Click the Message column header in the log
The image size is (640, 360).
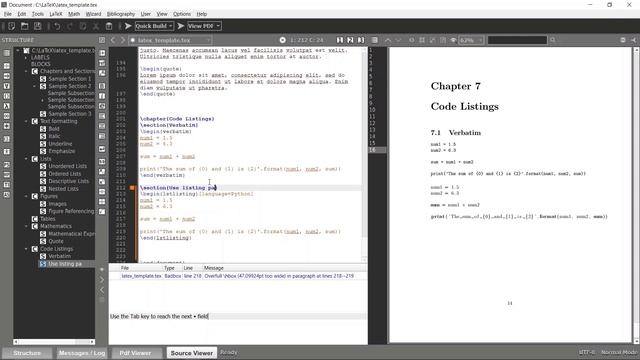click(213, 268)
